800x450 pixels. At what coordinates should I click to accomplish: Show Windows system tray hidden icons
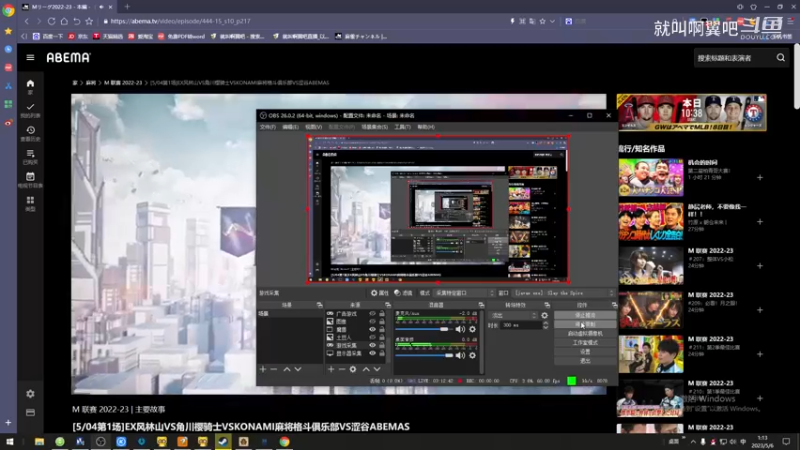pos(693,442)
